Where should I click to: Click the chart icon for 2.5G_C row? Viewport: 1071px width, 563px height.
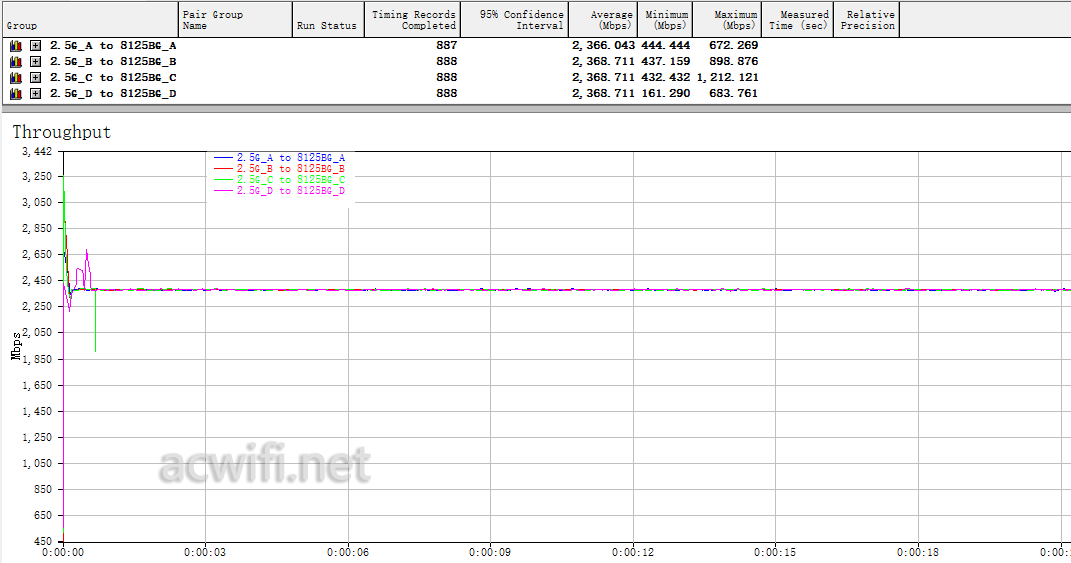point(16,78)
